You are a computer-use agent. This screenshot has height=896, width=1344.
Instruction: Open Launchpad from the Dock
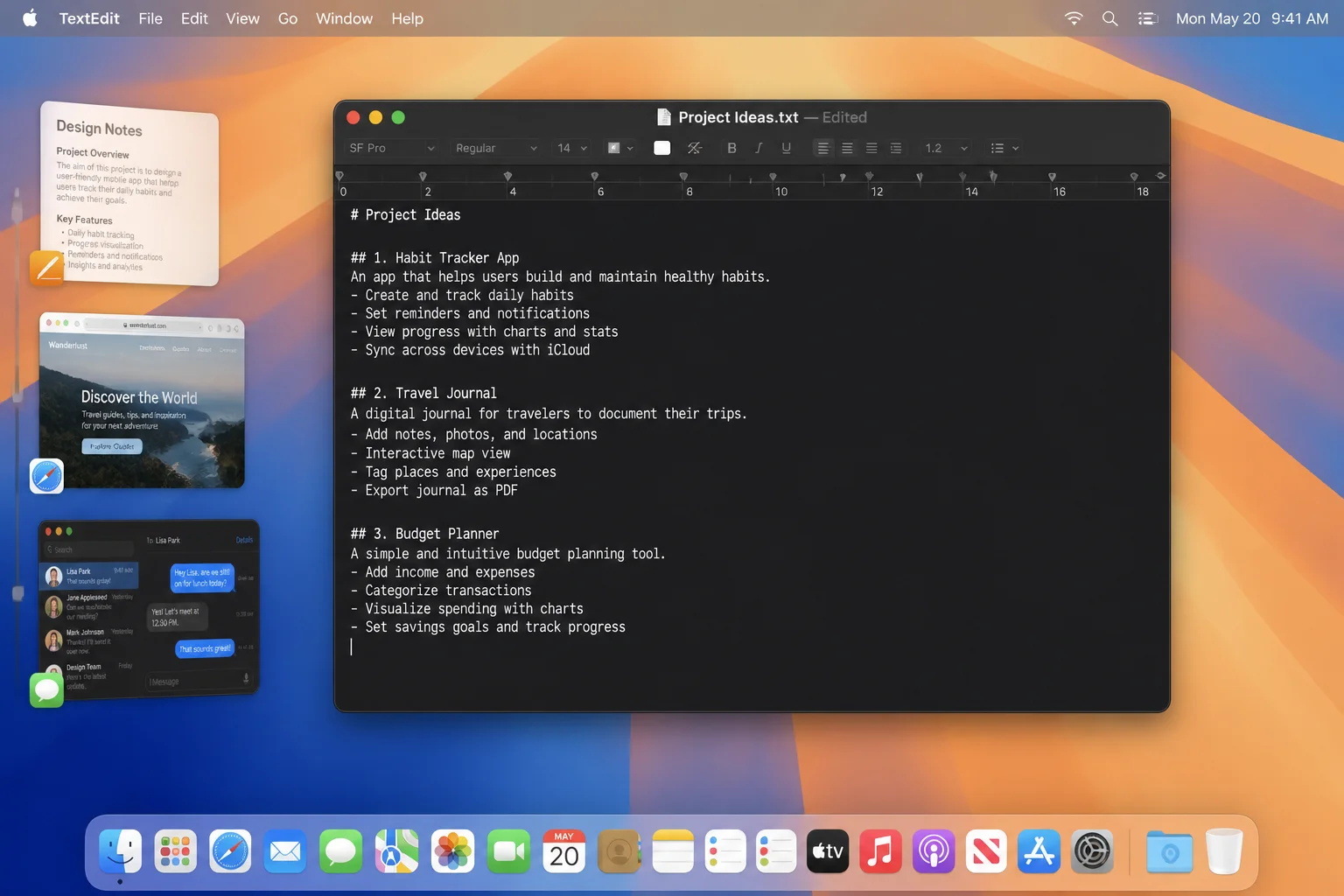click(175, 851)
